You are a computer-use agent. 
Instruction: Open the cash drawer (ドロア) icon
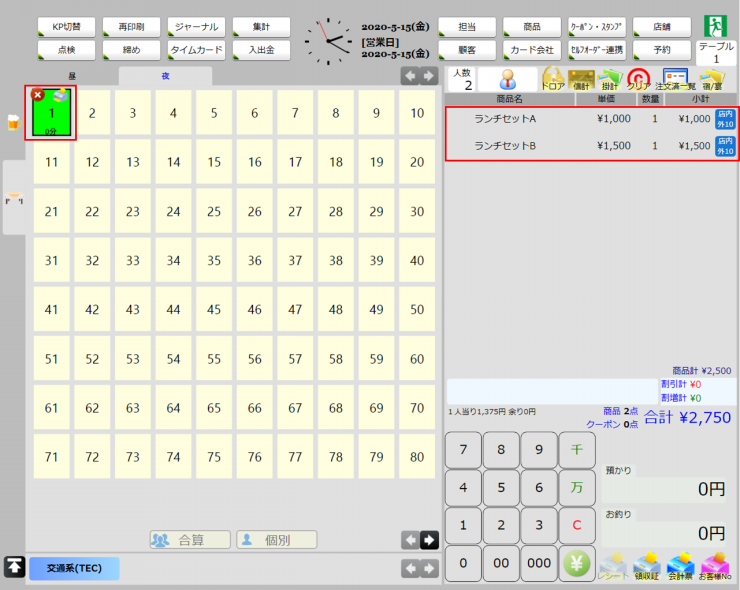pos(553,79)
